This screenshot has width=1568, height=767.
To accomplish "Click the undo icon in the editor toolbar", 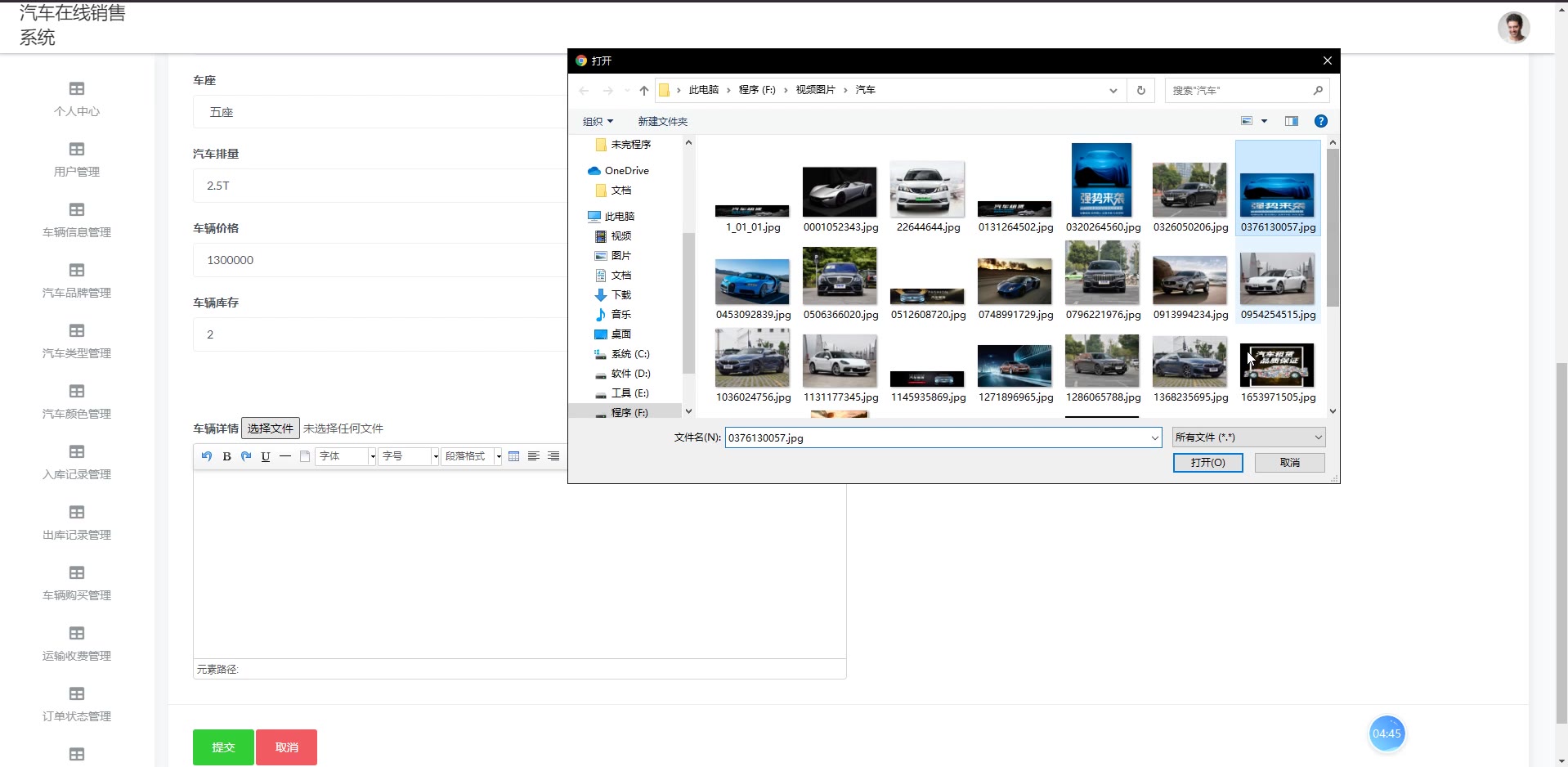I will (207, 456).
